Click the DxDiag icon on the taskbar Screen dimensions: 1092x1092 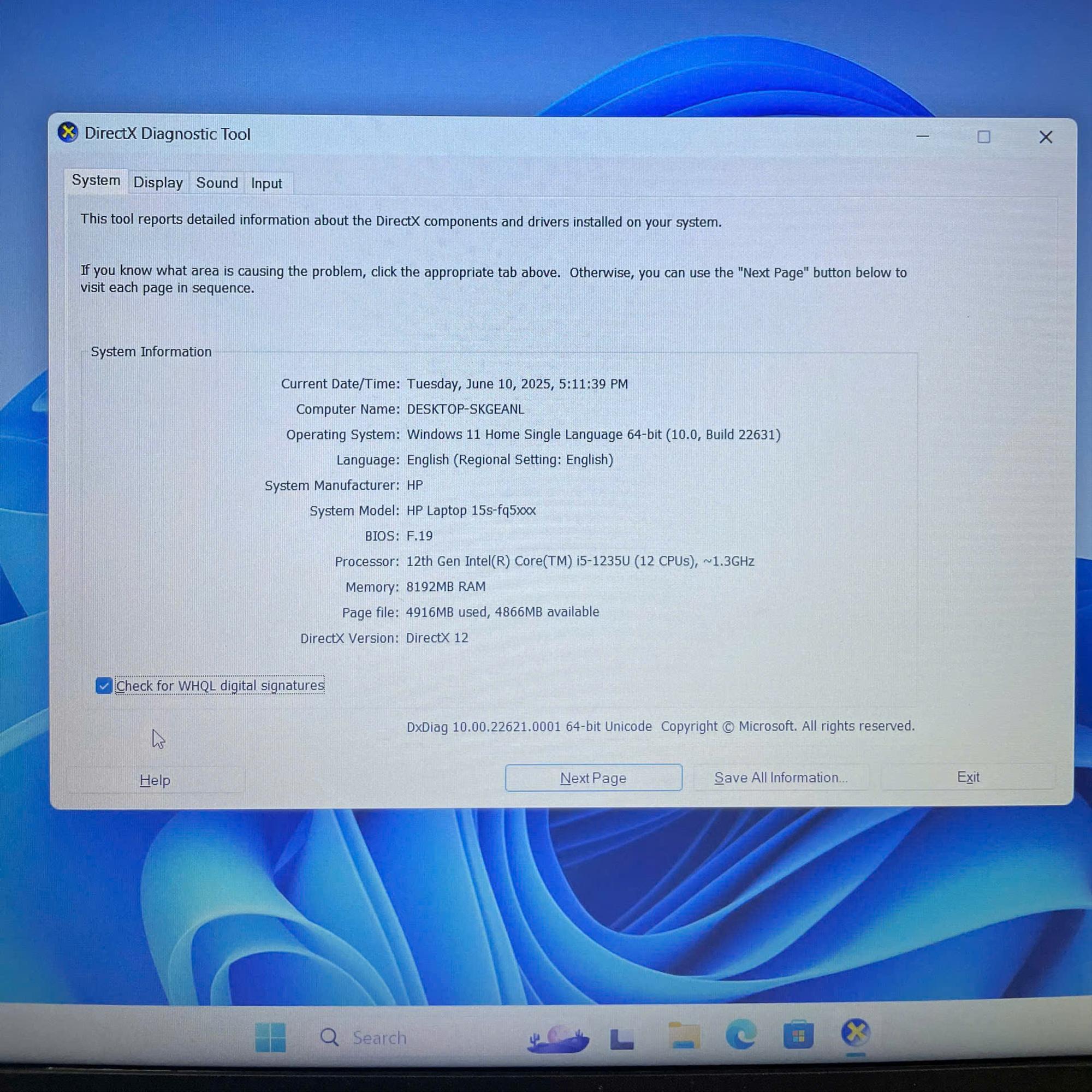[x=856, y=1032]
